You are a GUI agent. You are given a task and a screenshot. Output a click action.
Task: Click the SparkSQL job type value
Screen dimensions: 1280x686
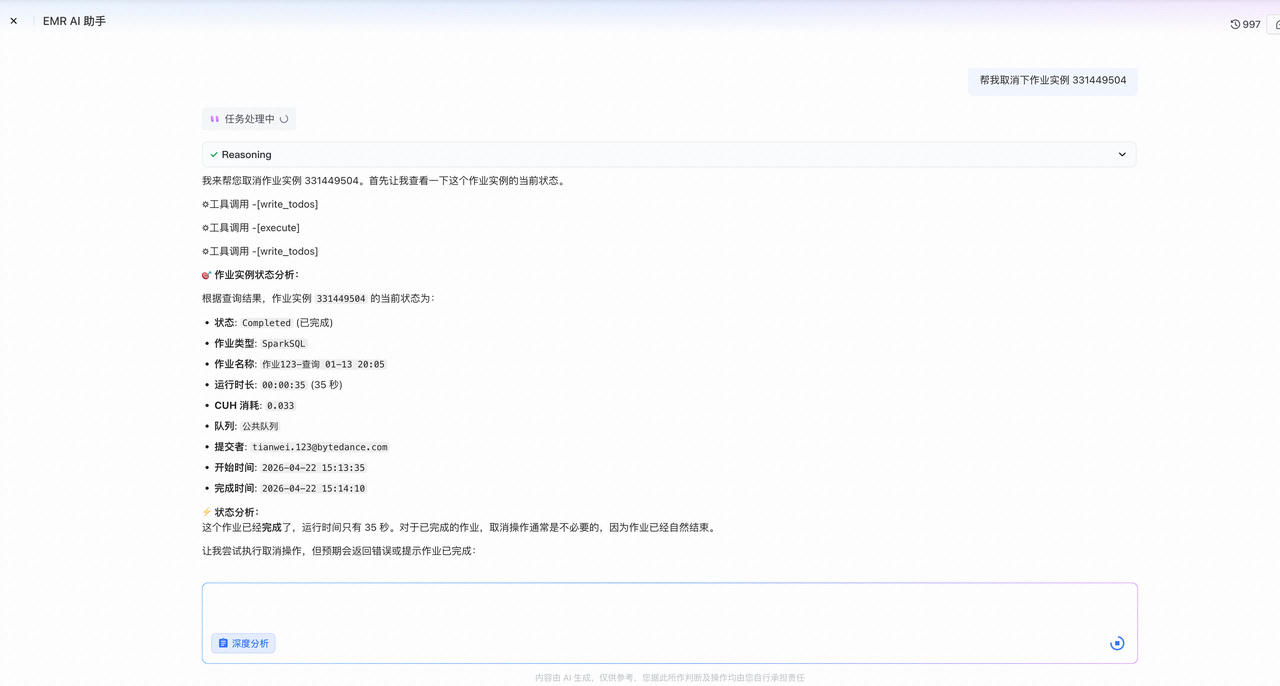click(284, 344)
